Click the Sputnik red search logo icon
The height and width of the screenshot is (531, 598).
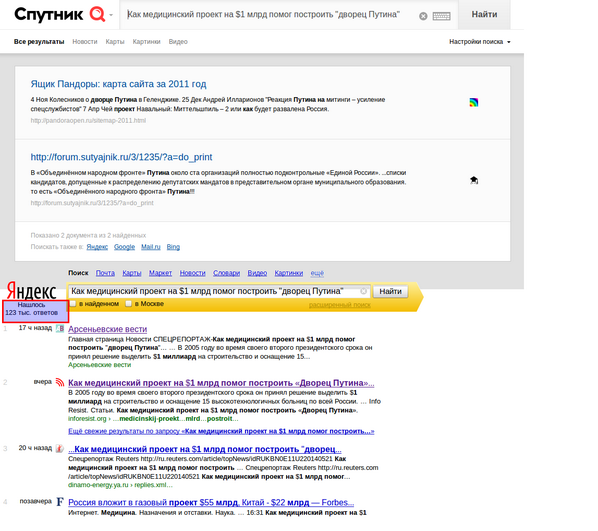click(x=97, y=14)
